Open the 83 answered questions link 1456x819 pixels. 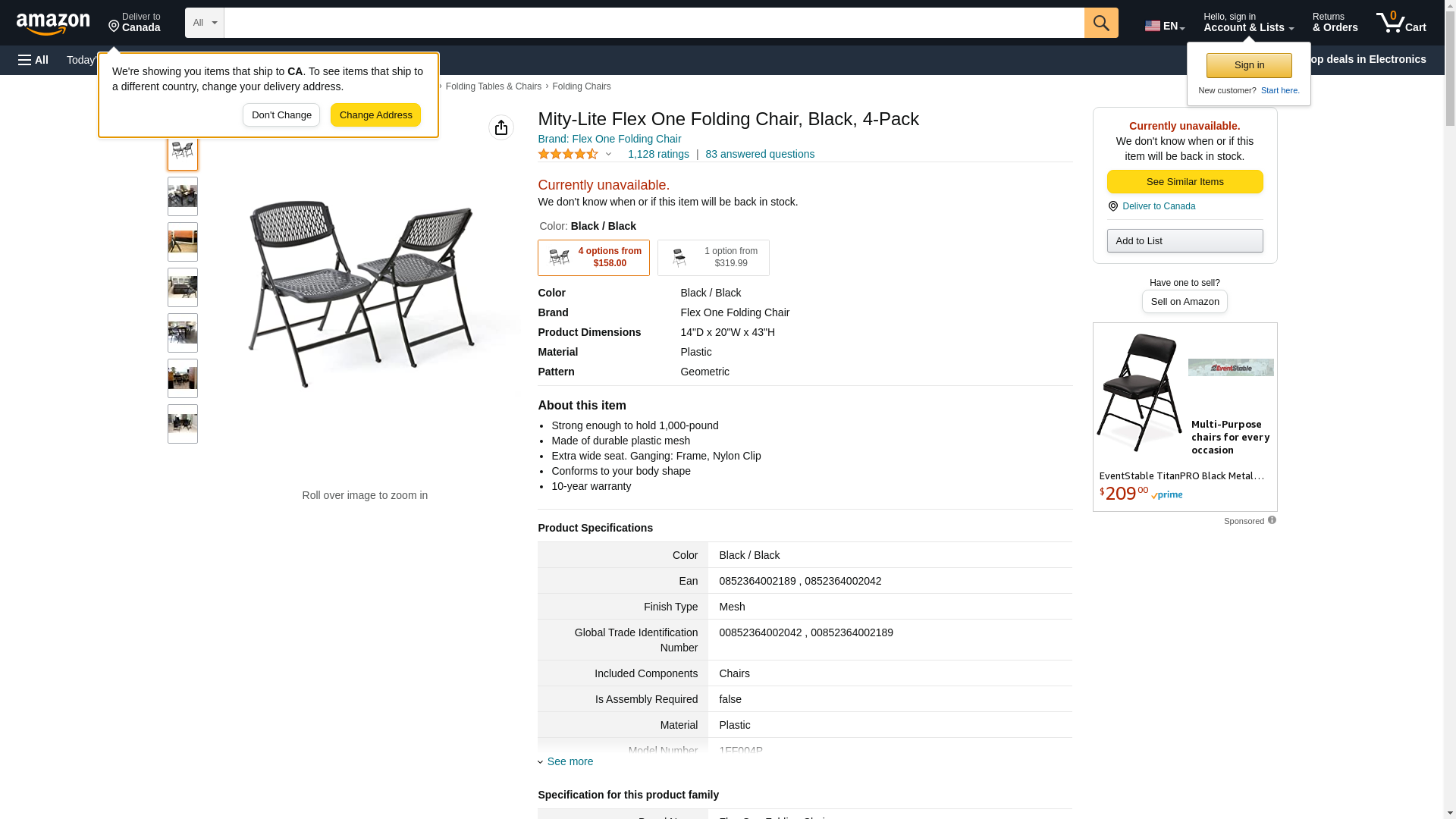pos(760,154)
